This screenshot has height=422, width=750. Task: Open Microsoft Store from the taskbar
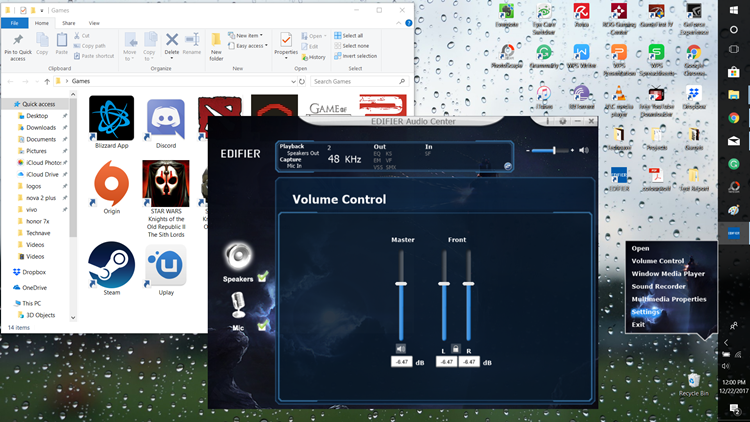tap(734, 72)
